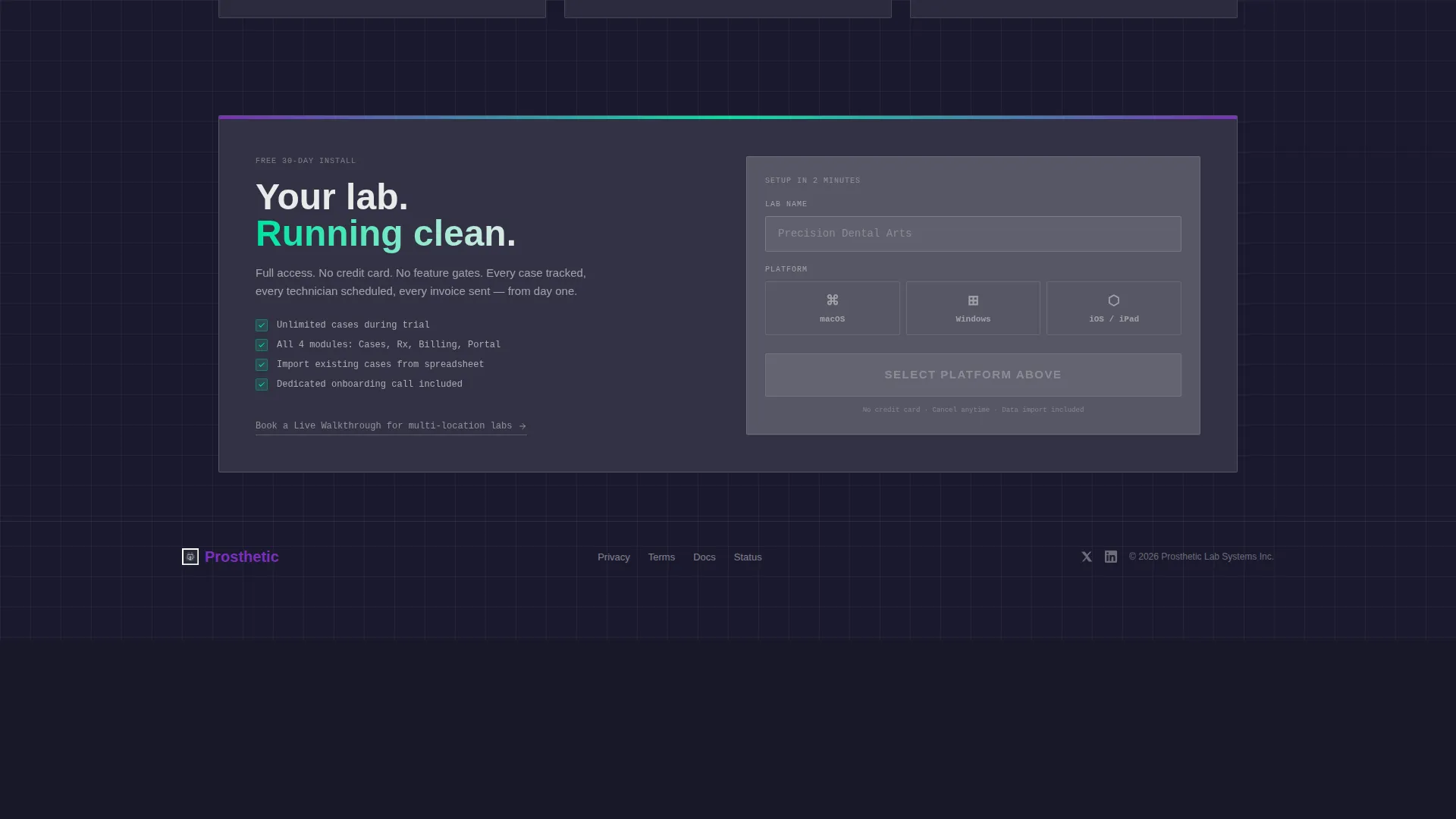
Task: Select the Windows label in the platform picker
Action: click(973, 319)
